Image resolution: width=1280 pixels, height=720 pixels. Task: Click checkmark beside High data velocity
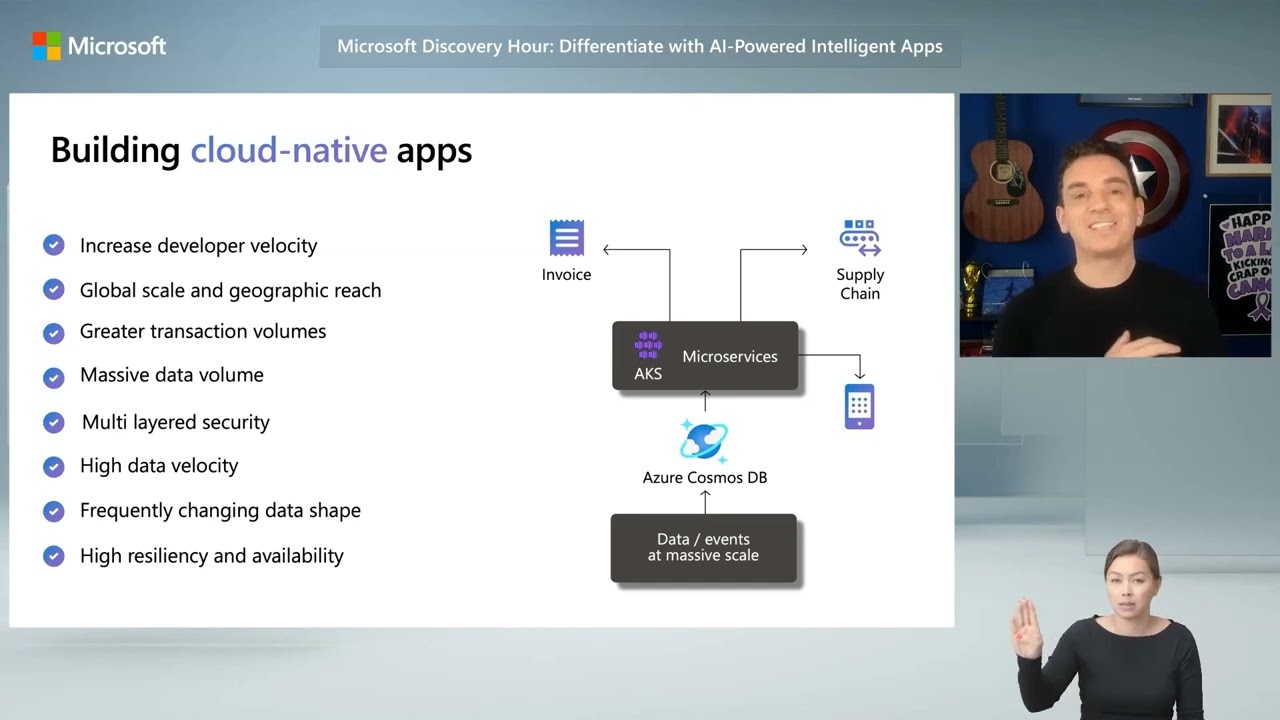tap(54, 466)
